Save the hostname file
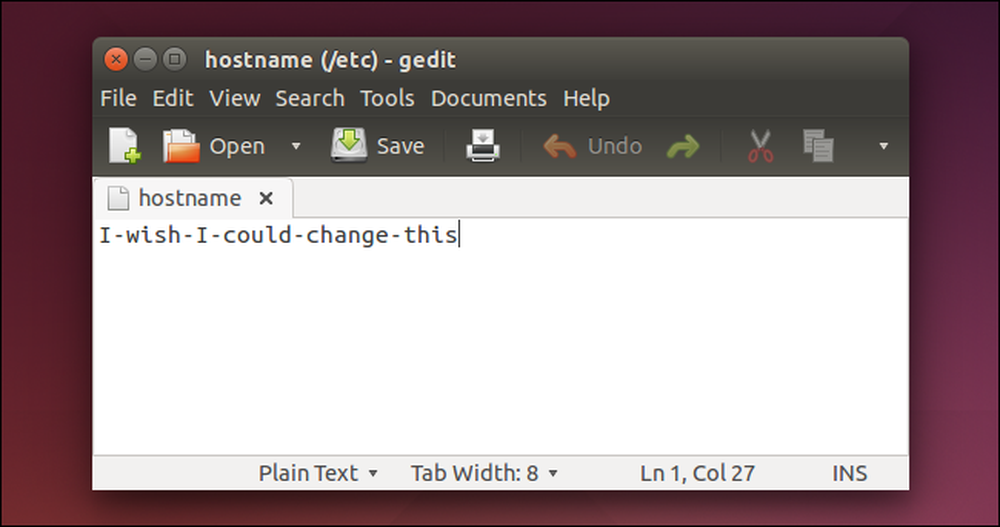 (378, 146)
